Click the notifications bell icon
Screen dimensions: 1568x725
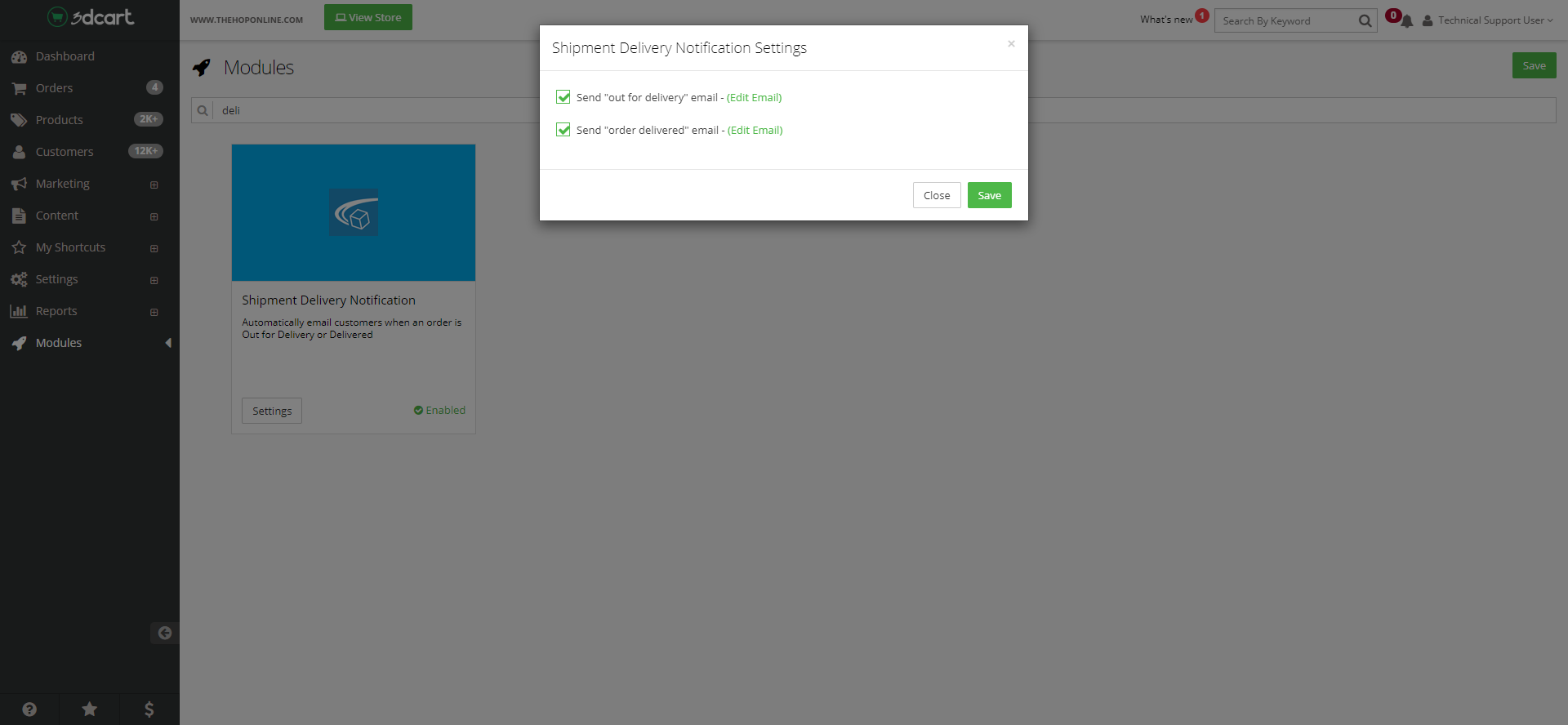pos(1406,21)
